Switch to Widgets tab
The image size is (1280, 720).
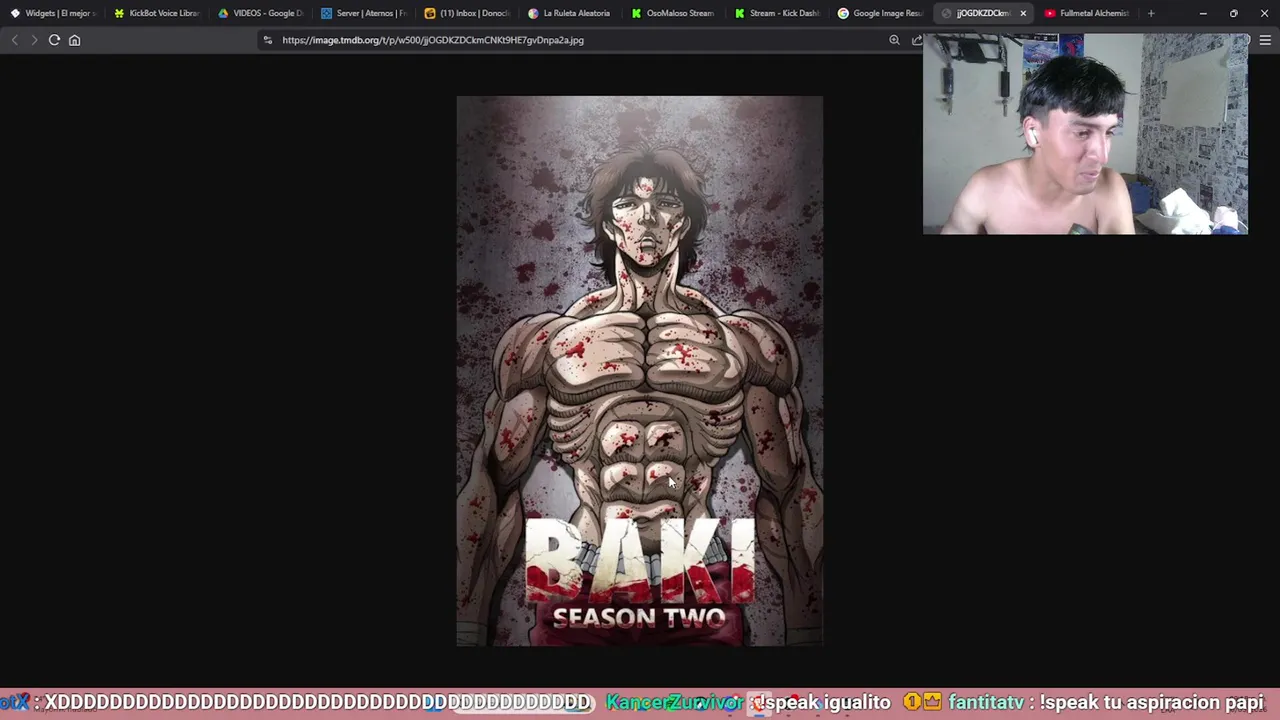[53, 13]
